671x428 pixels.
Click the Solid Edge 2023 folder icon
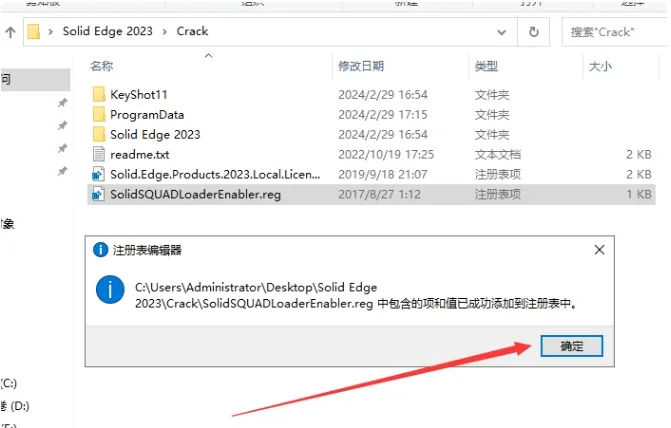click(x=98, y=134)
